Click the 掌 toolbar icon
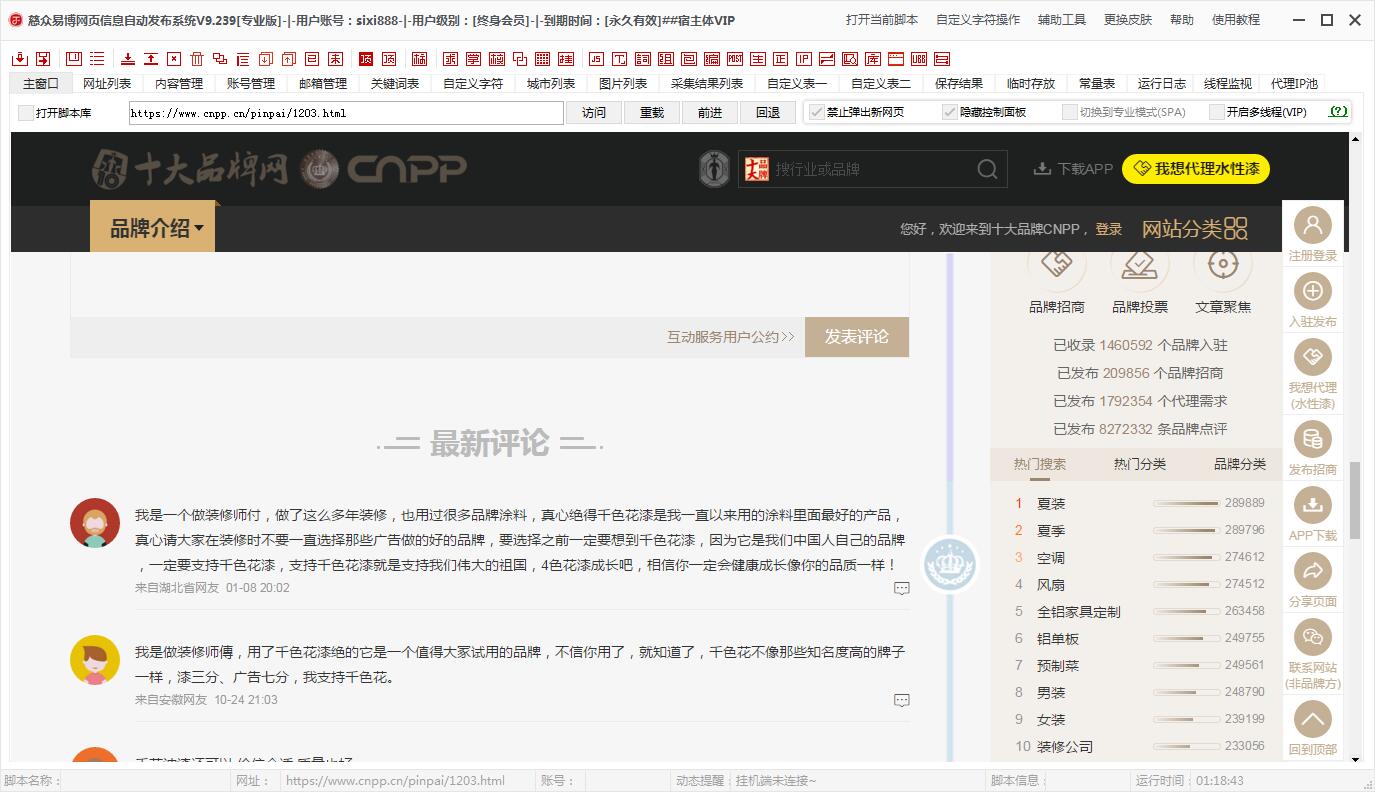Image resolution: width=1375 pixels, height=792 pixels. click(x=474, y=59)
